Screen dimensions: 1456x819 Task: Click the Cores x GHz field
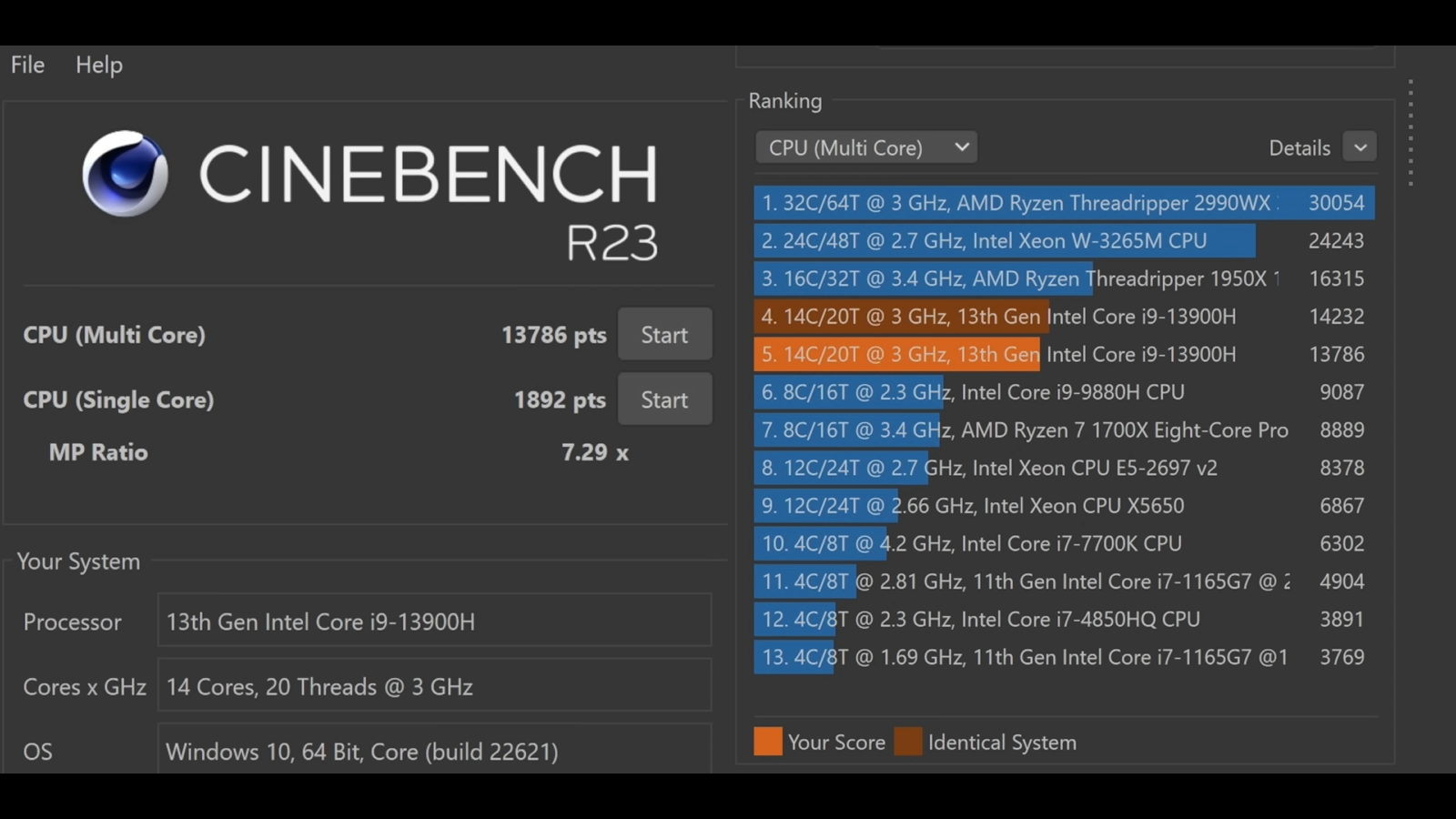pos(434,686)
